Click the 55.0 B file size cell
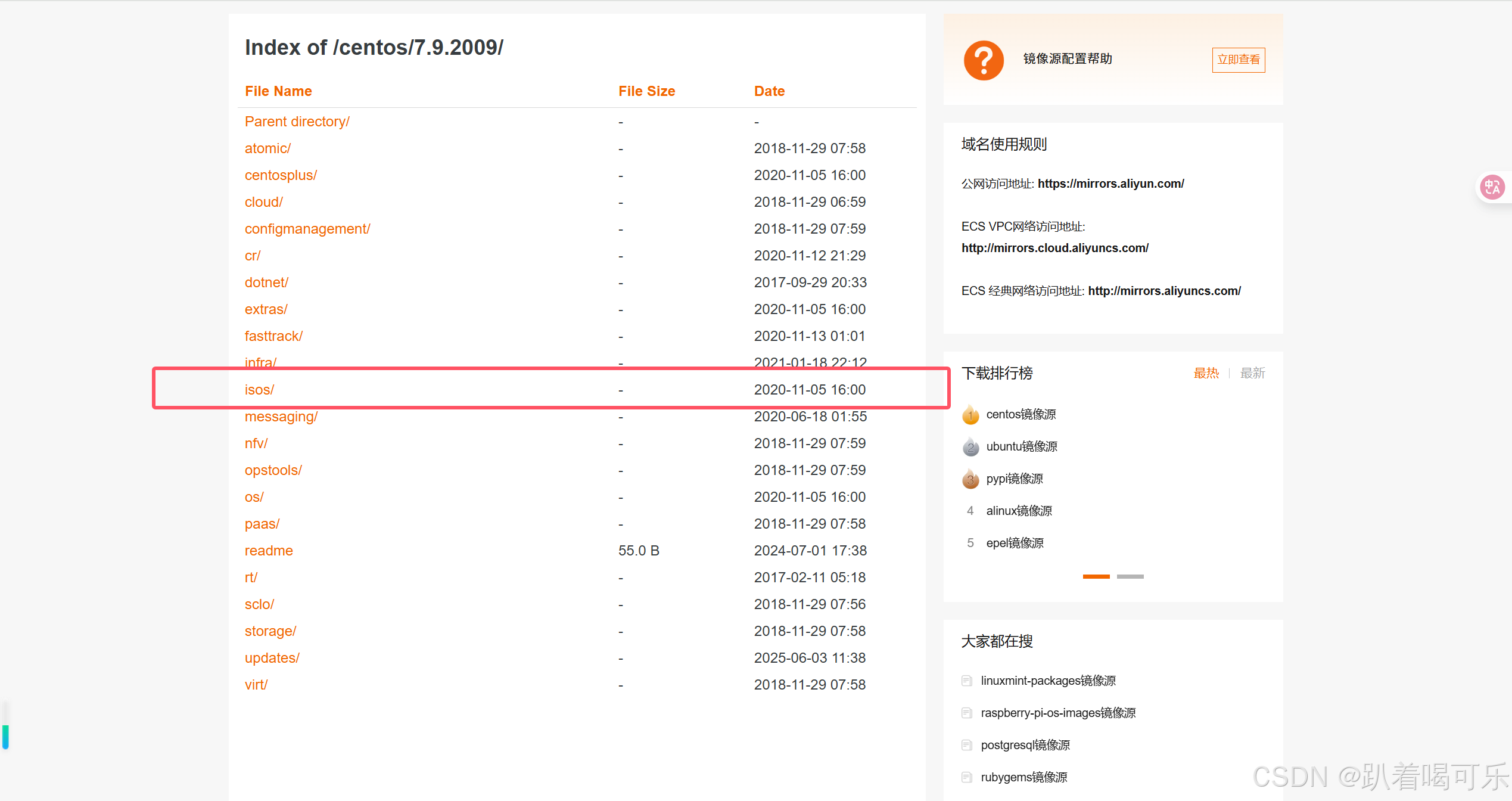Screen dimensions: 1512x801 coord(639,551)
